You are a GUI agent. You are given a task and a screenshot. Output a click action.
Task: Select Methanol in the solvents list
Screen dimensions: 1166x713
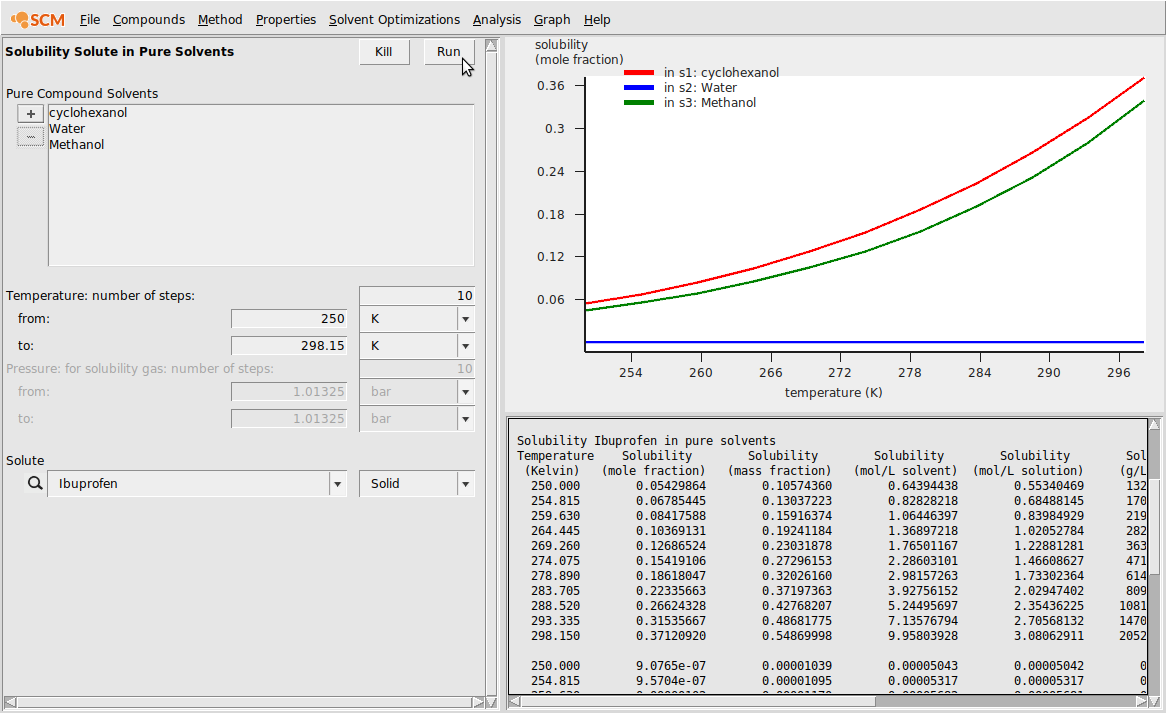click(77, 144)
